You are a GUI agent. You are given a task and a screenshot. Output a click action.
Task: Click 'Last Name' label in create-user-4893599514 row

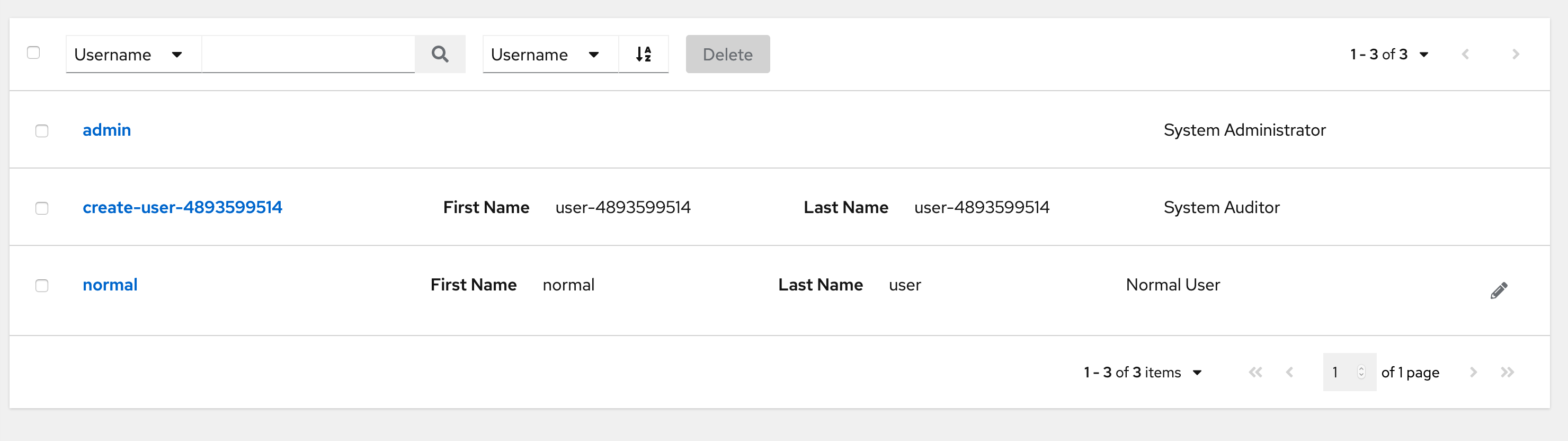point(845,207)
